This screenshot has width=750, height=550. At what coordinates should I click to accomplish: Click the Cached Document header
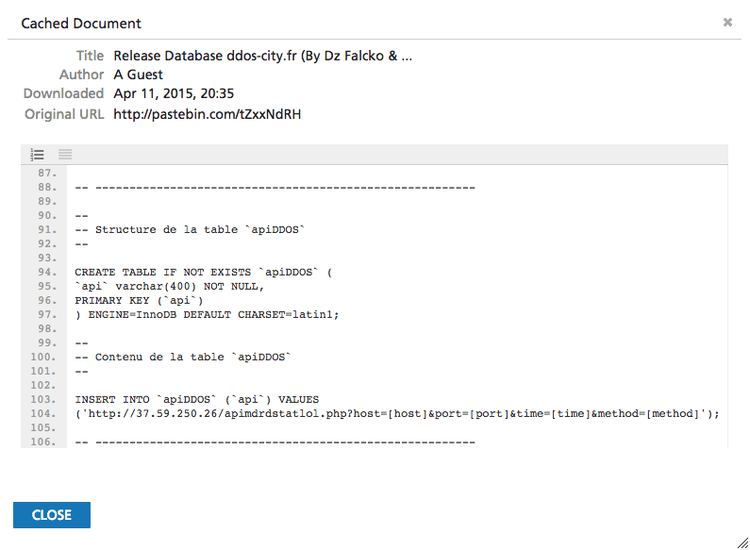pos(81,23)
